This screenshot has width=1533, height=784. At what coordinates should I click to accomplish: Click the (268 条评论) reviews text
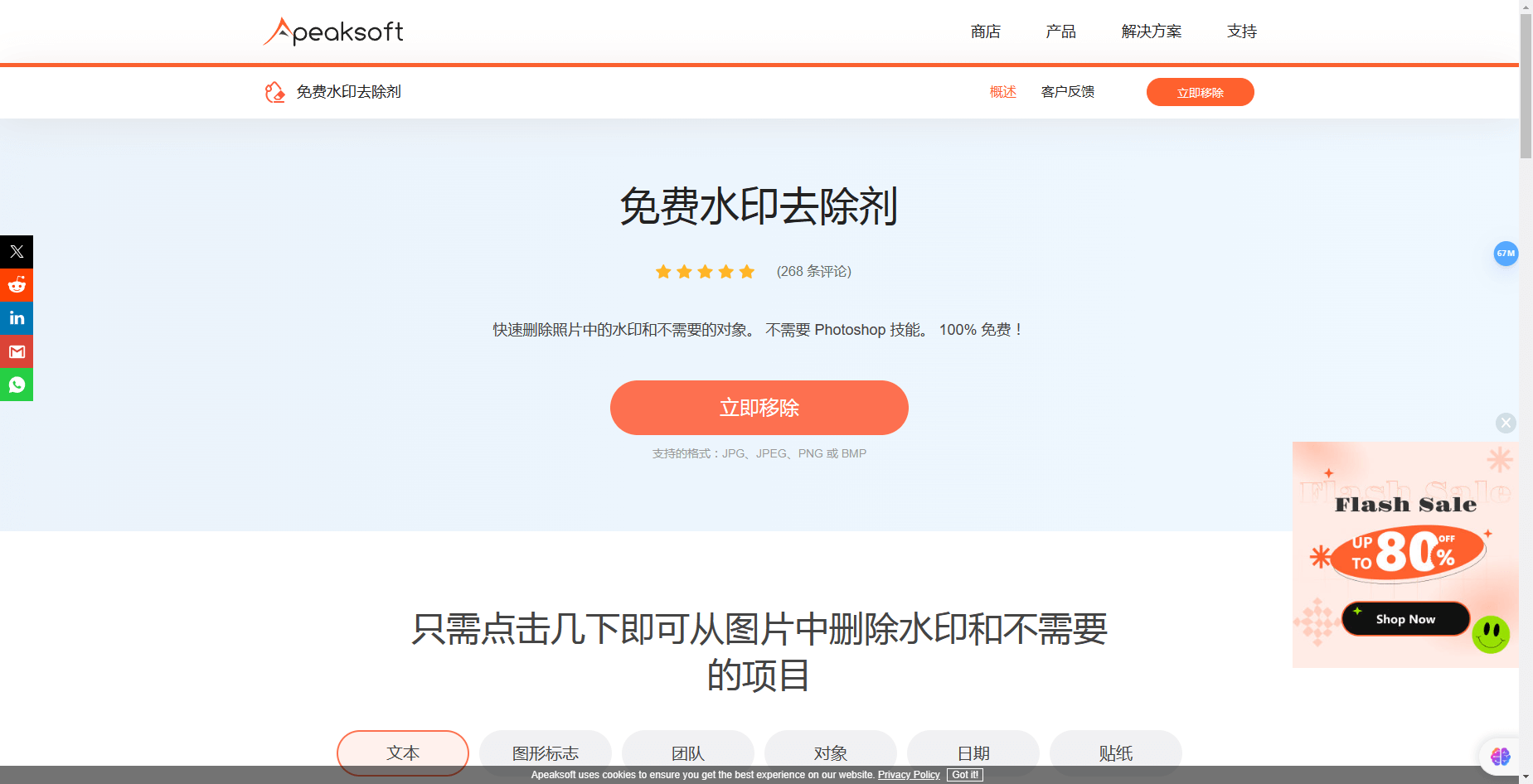point(814,272)
